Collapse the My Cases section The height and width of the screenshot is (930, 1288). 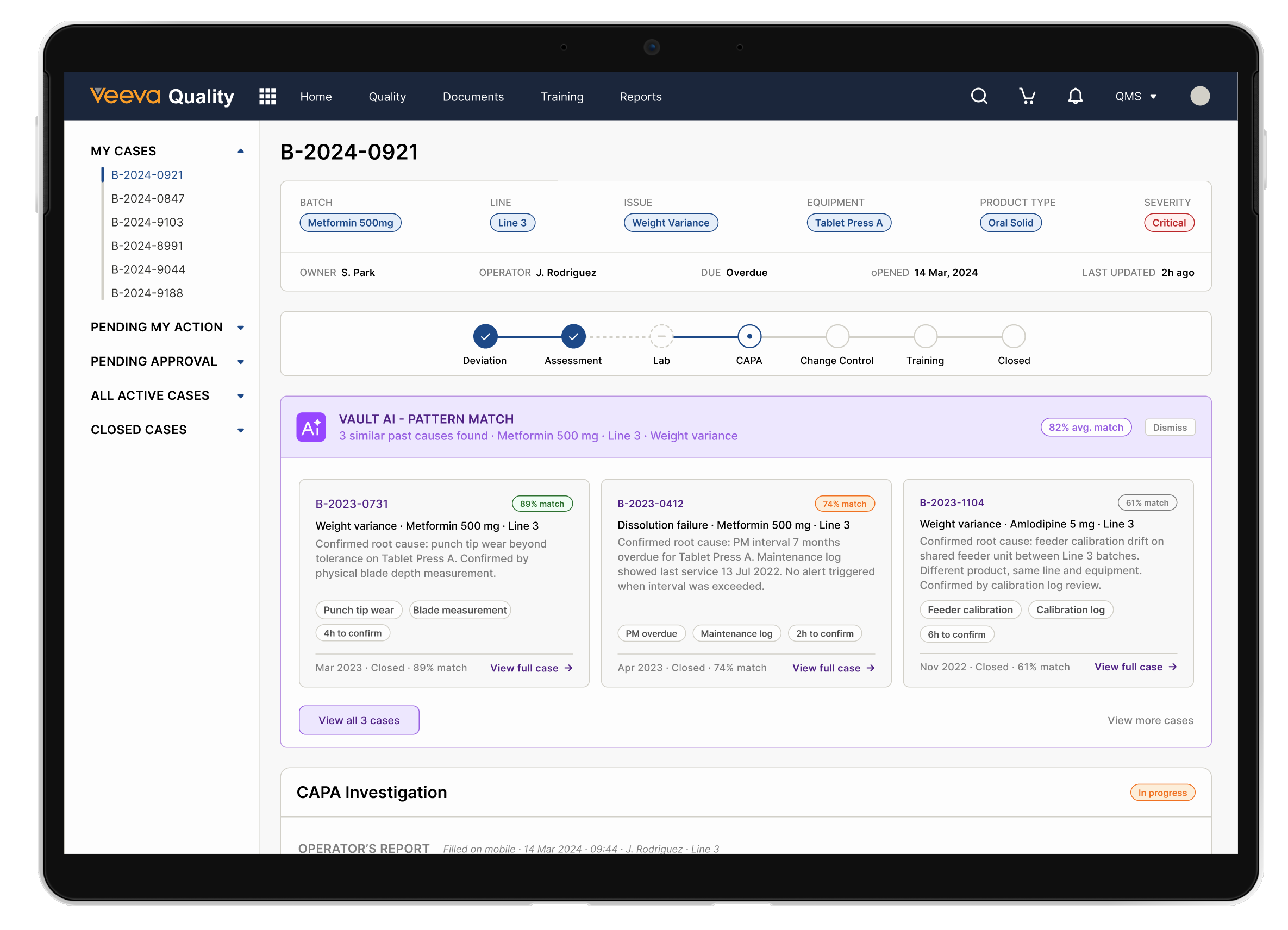(x=241, y=151)
